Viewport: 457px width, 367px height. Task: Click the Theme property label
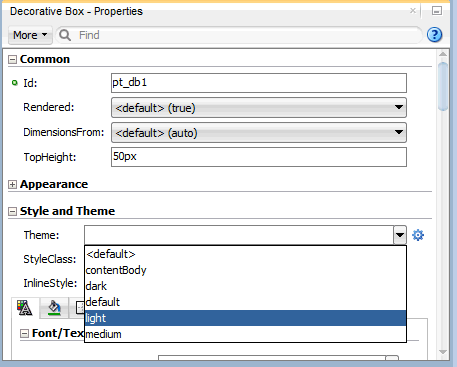point(41,235)
